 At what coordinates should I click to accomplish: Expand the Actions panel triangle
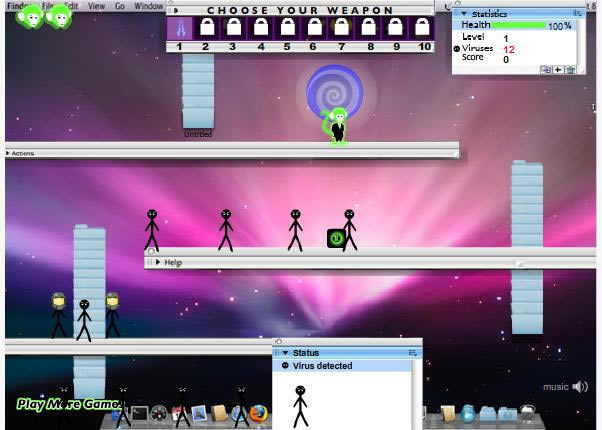click(8, 153)
